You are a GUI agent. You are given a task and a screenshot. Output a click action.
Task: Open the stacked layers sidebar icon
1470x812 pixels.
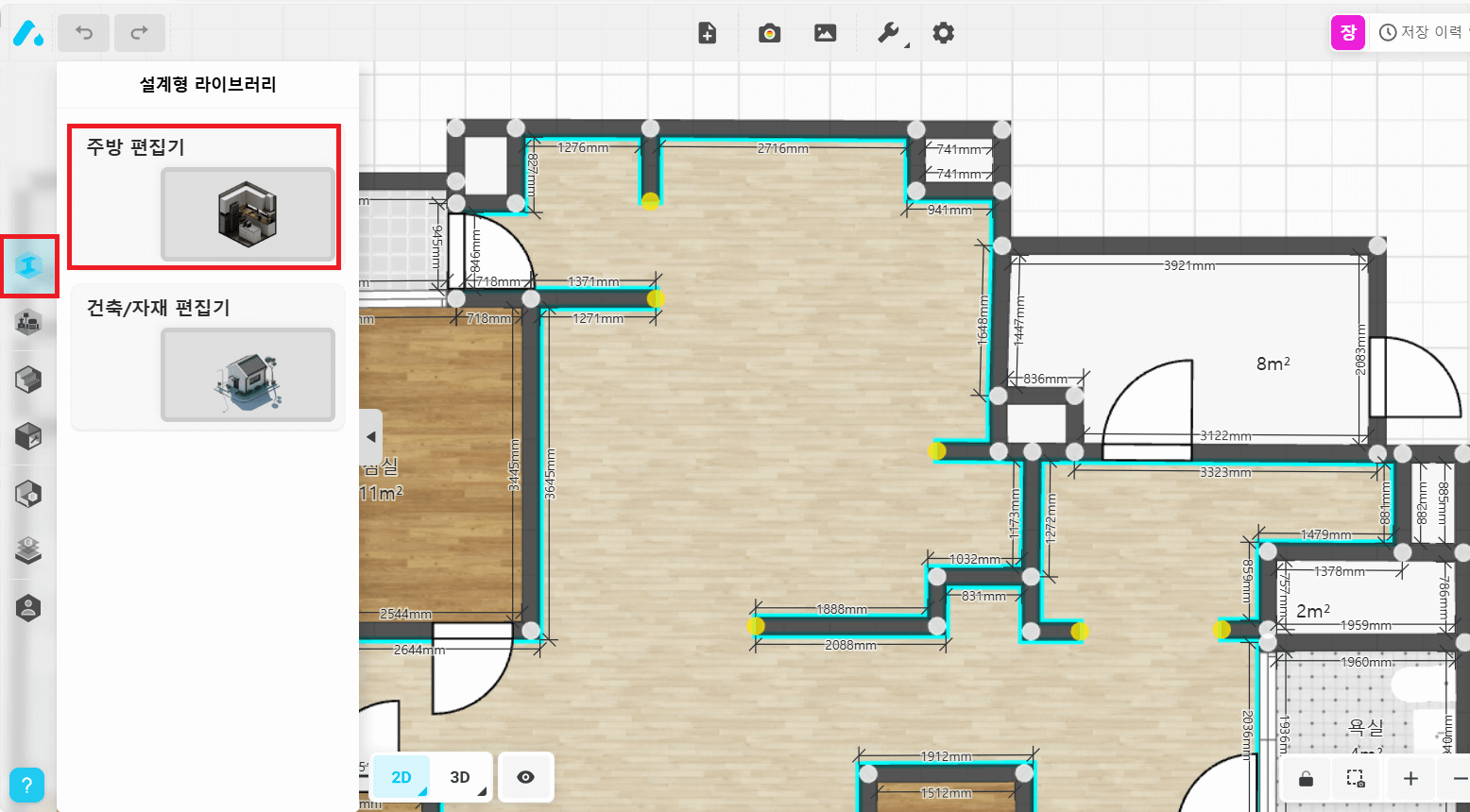point(28,550)
